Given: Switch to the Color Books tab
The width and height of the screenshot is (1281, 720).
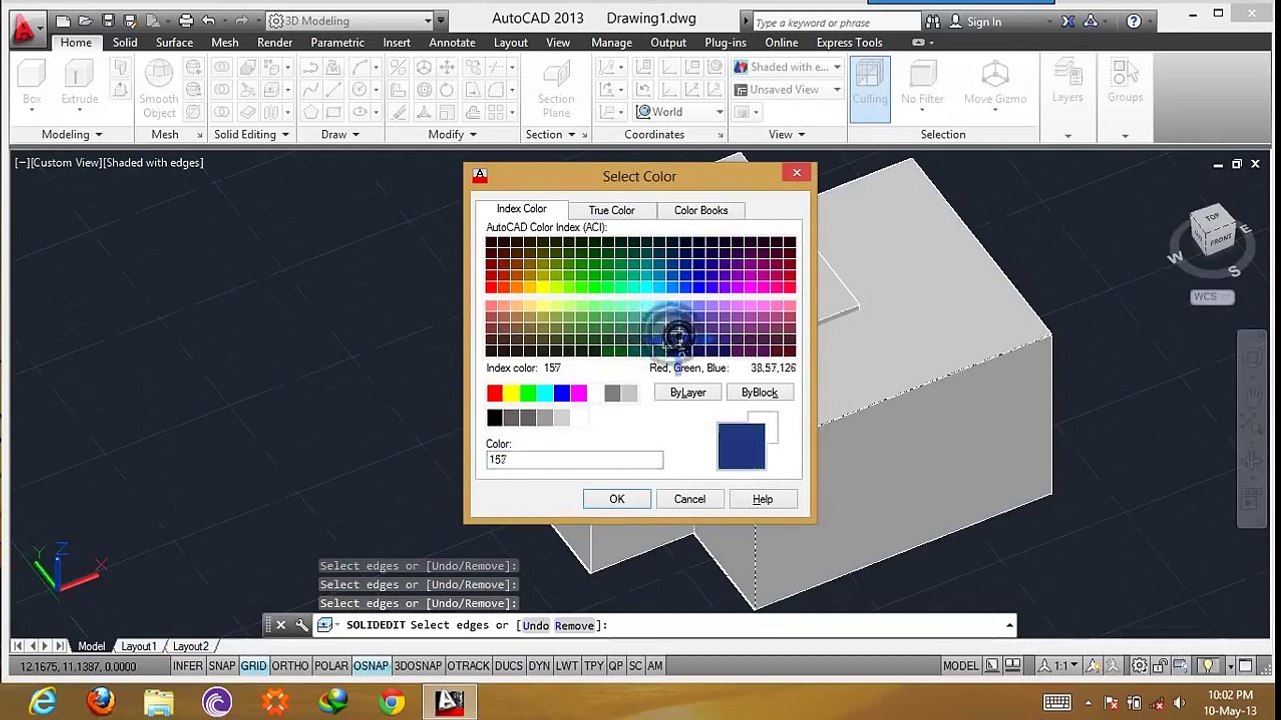Looking at the screenshot, I should pyautogui.click(x=701, y=210).
